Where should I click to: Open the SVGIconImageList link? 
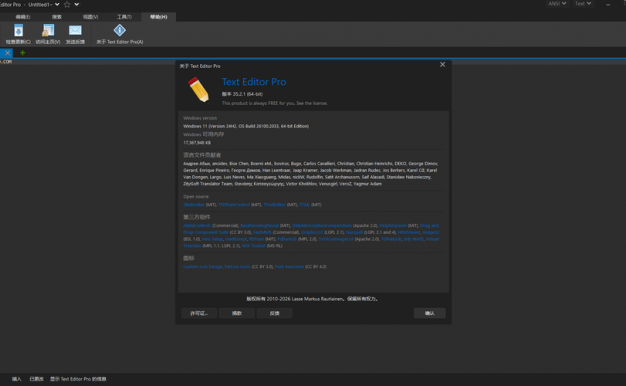click(x=336, y=239)
